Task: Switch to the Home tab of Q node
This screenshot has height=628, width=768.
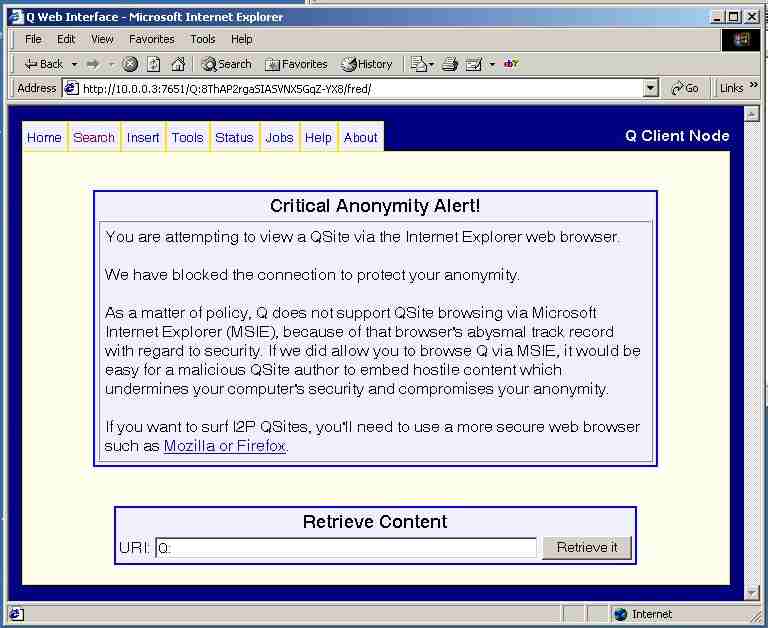Action: pyautogui.click(x=44, y=137)
